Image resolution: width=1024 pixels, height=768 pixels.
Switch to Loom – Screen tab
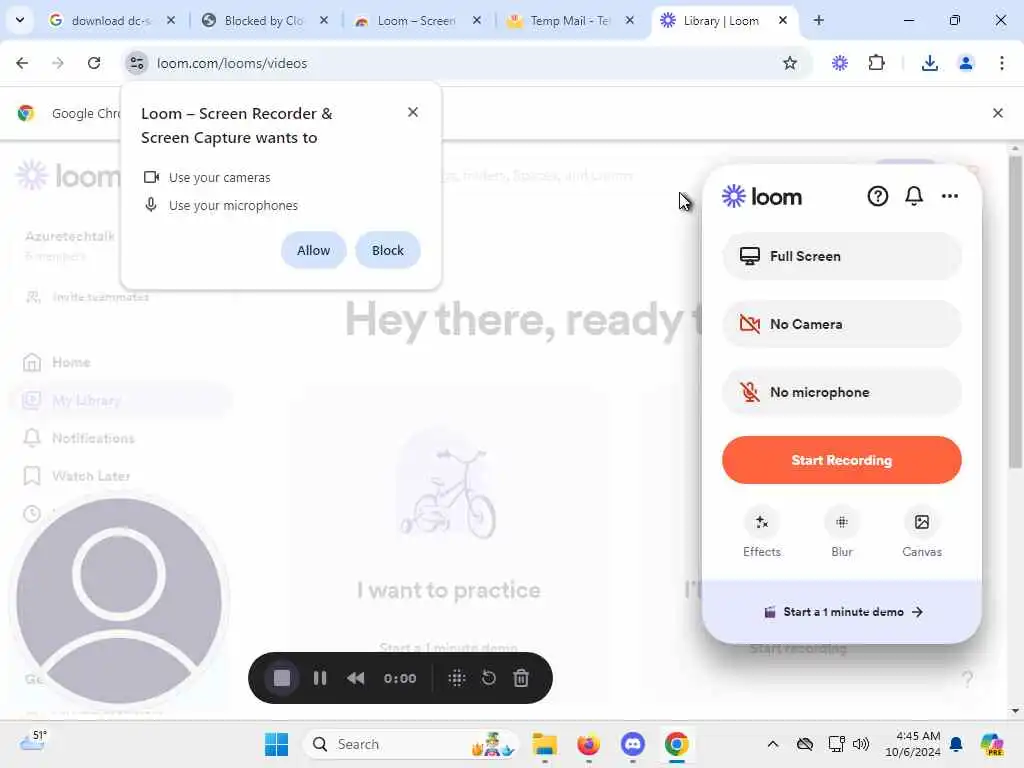point(416,20)
